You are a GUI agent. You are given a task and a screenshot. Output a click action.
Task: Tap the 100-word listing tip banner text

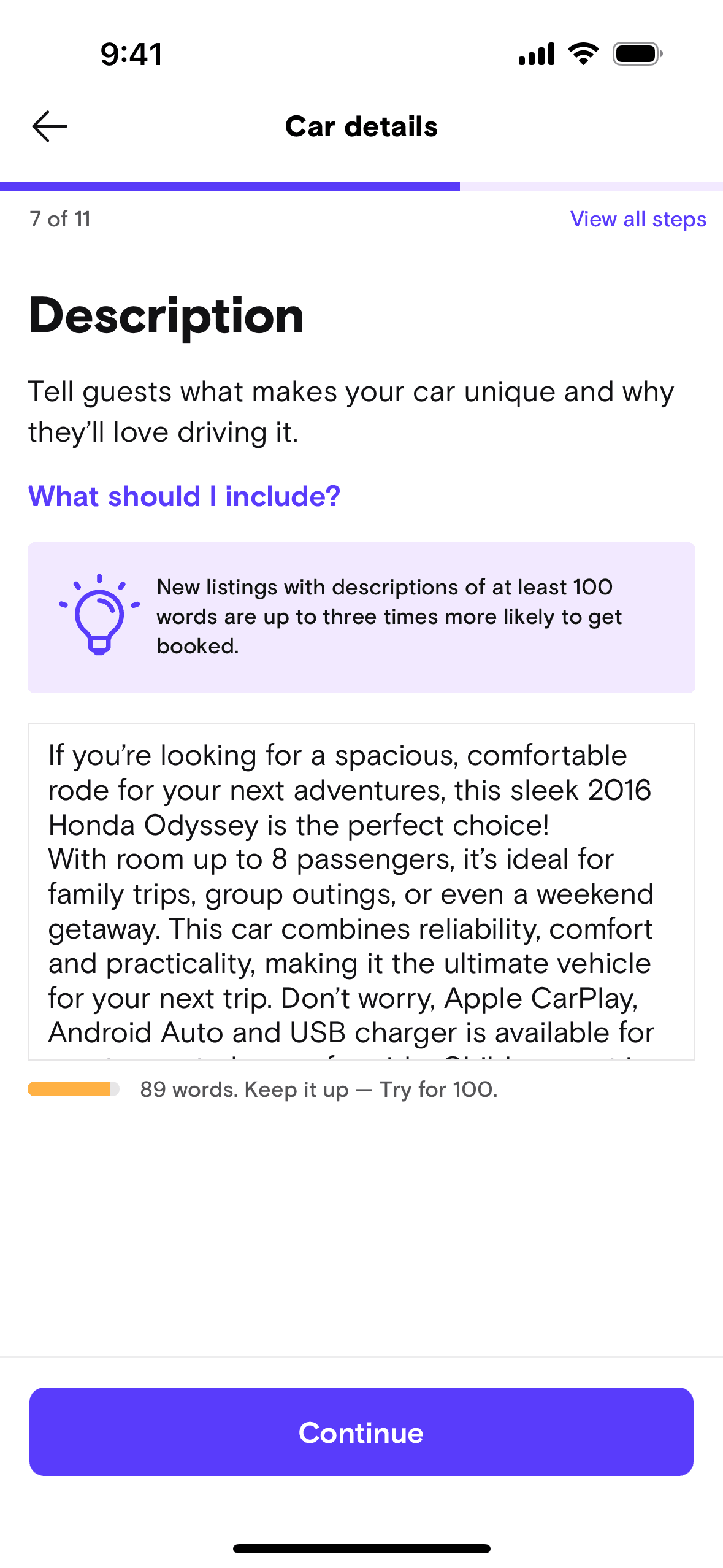click(x=389, y=617)
